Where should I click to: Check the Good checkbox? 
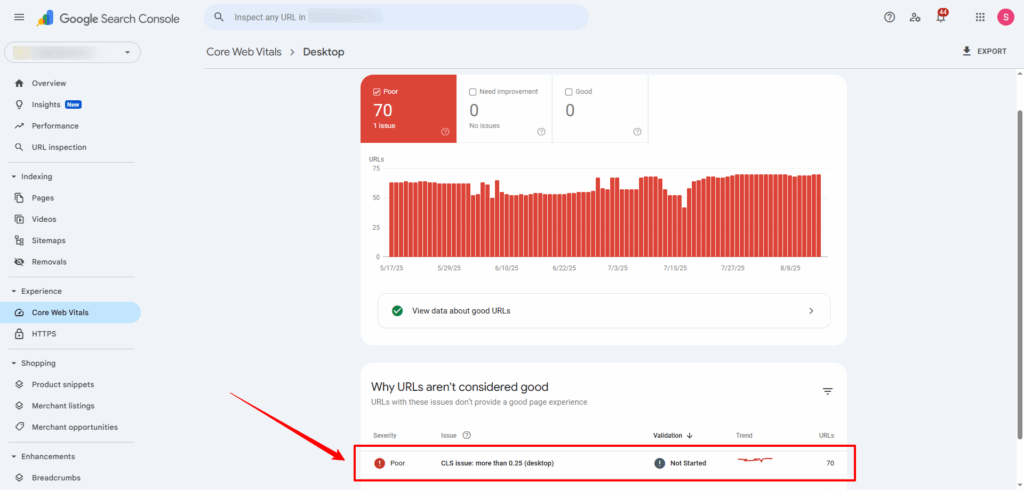coord(568,92)
